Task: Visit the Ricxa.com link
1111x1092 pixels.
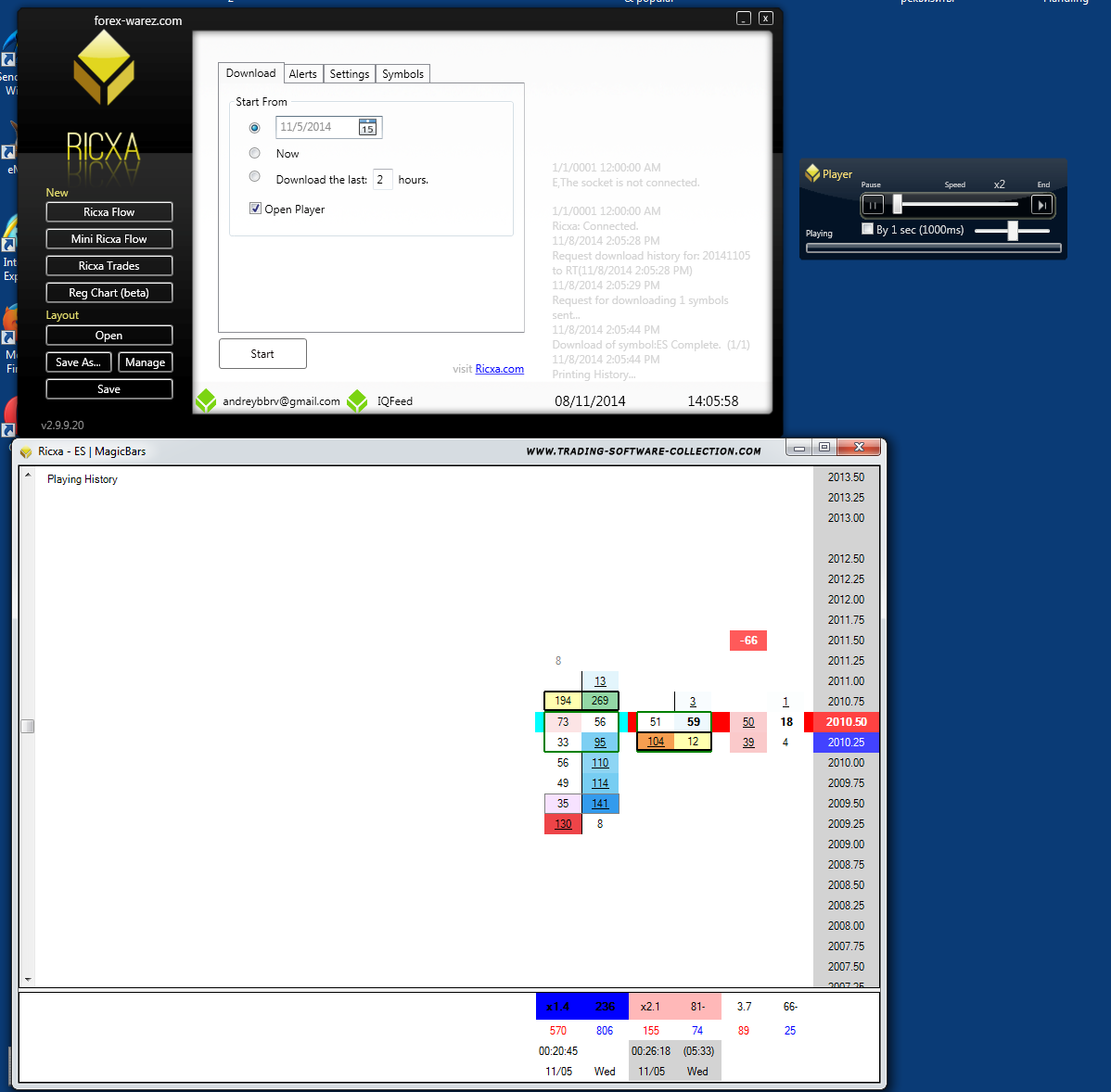Action: [499, 369]
